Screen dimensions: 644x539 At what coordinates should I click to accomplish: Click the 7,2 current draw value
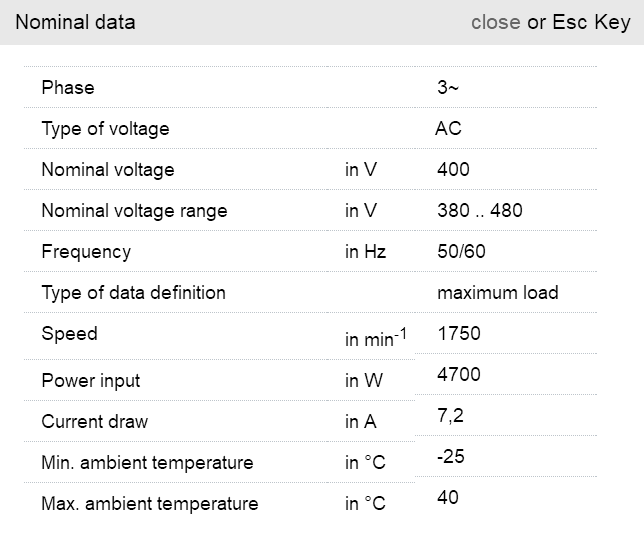[x=450, y=416]
